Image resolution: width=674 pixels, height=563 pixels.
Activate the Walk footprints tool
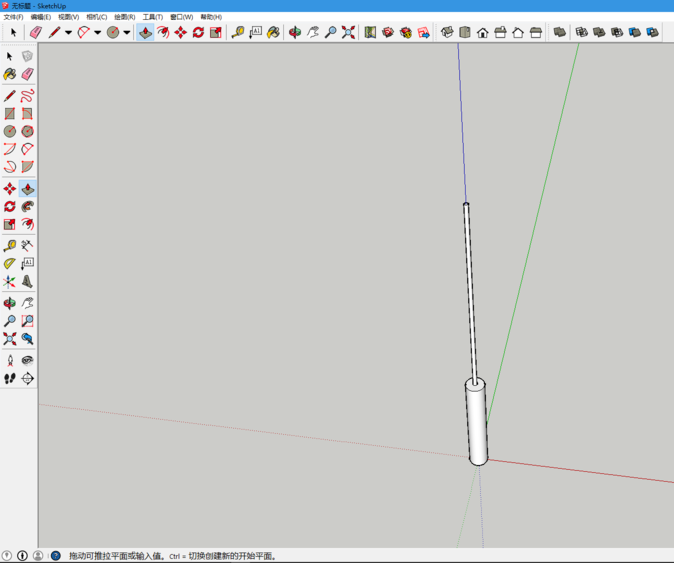[x=10, y=378]
